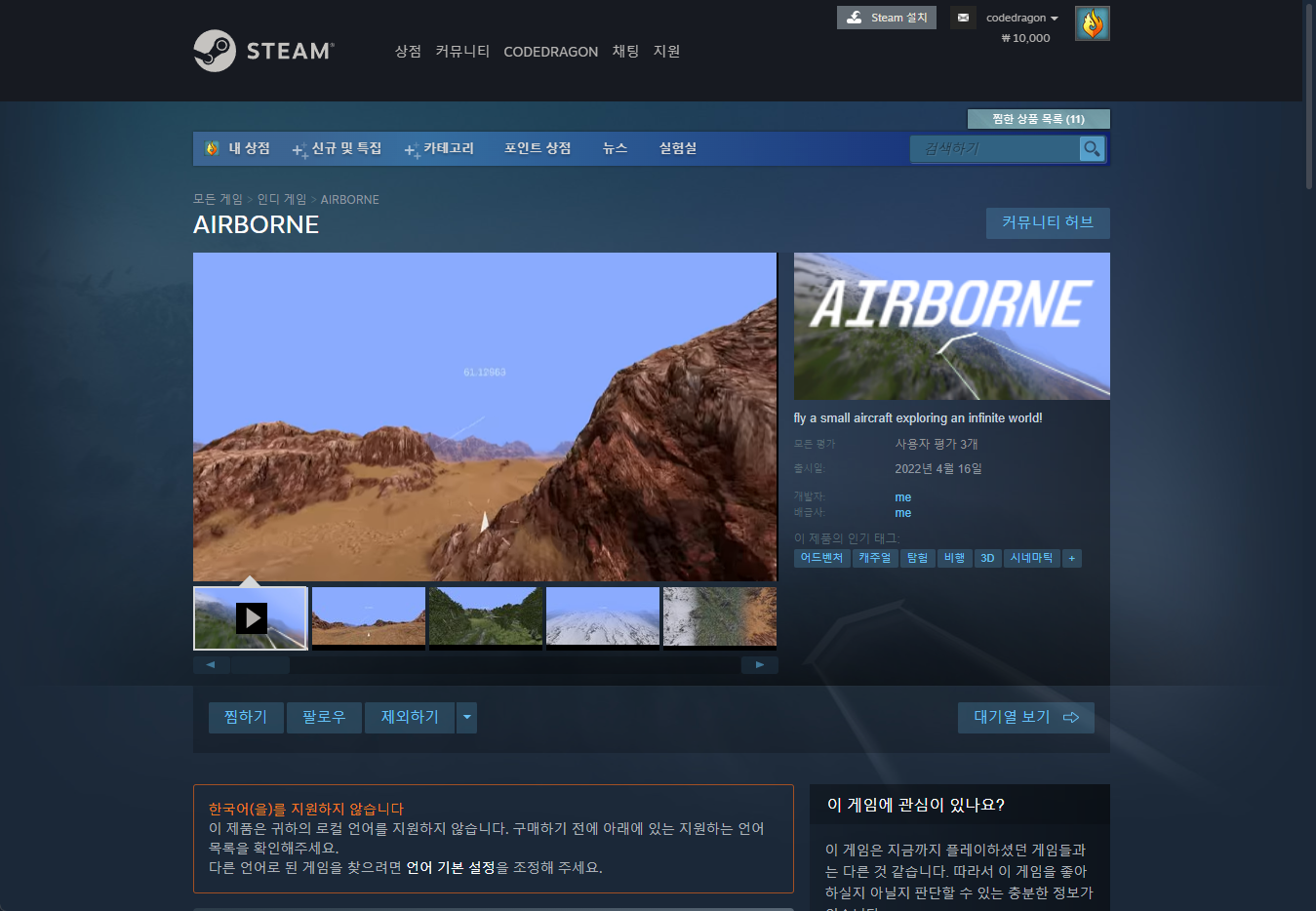Click AIRBORNE breadcrumb link
1316x911 pixels.
tap(350, 199)
